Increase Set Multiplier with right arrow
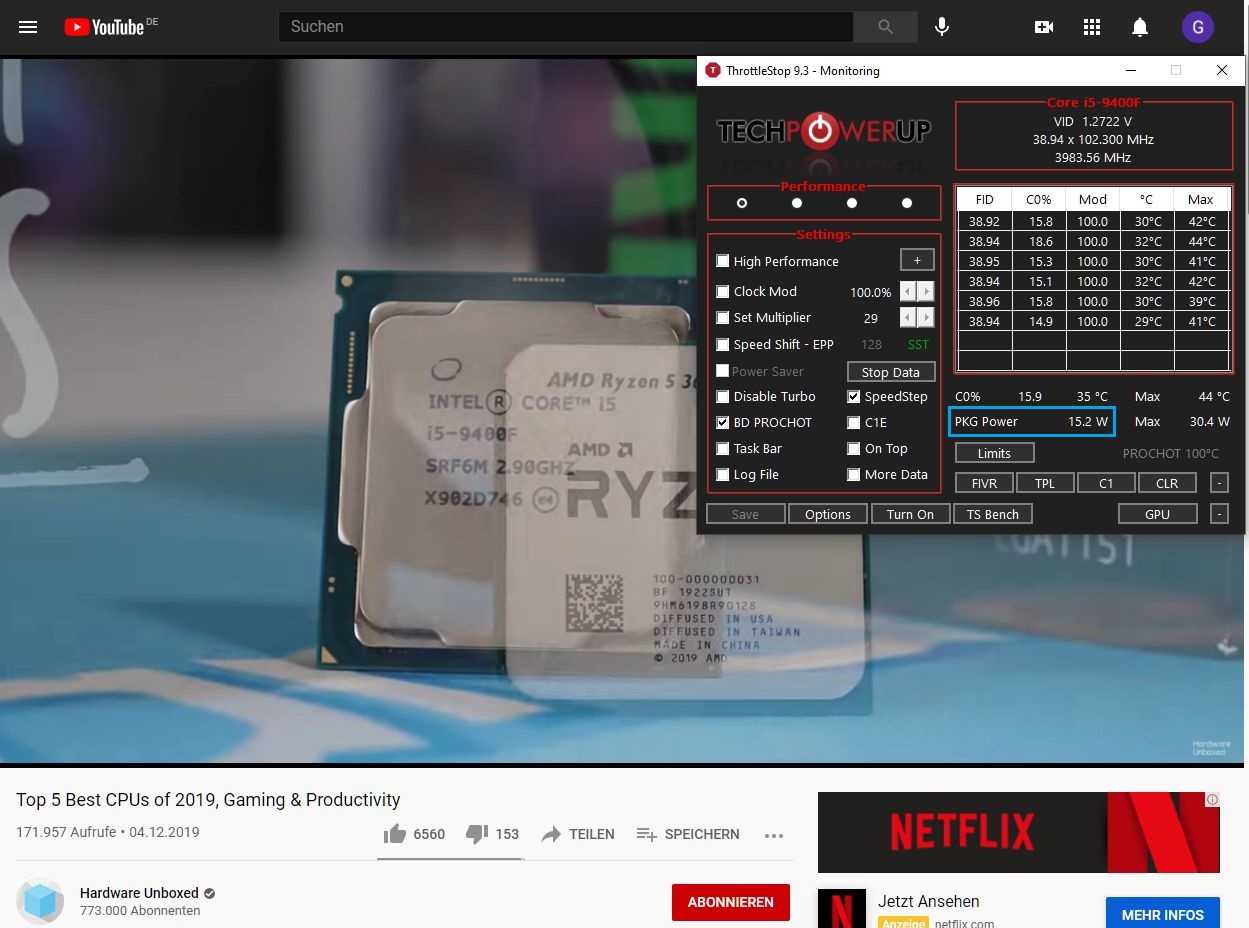This screenshot has width=1249, height=928. coord(926,317)
